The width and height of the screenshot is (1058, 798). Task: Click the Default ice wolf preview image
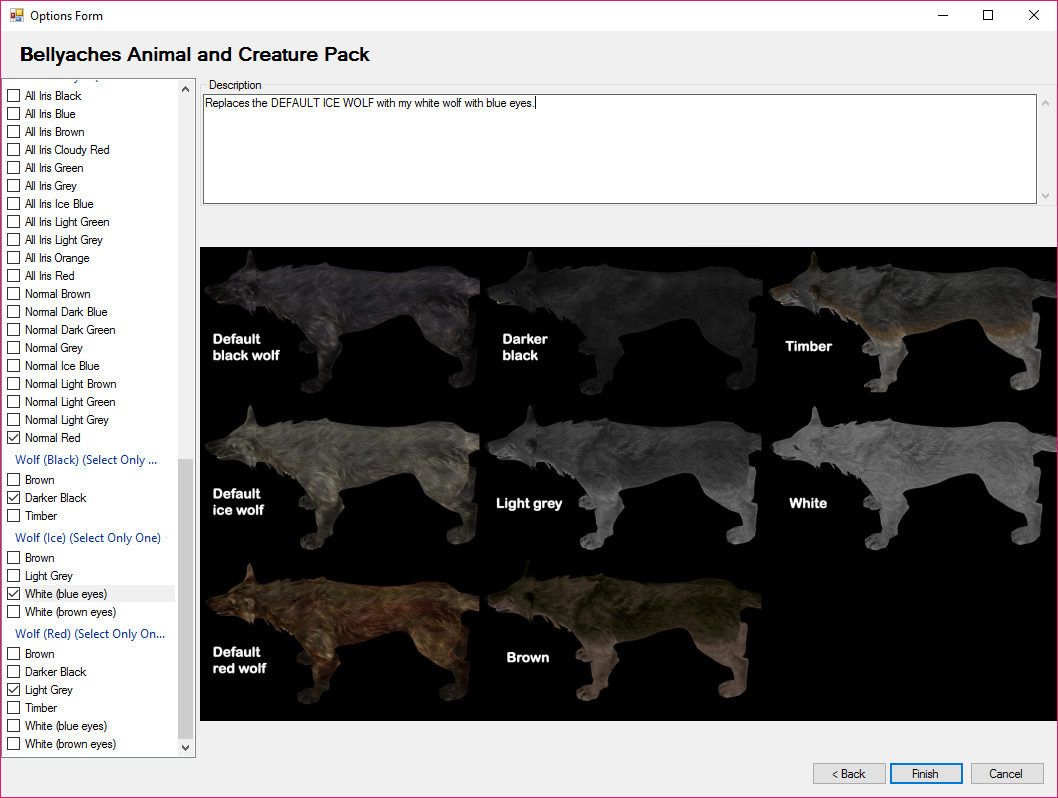(x=341, y=478)
